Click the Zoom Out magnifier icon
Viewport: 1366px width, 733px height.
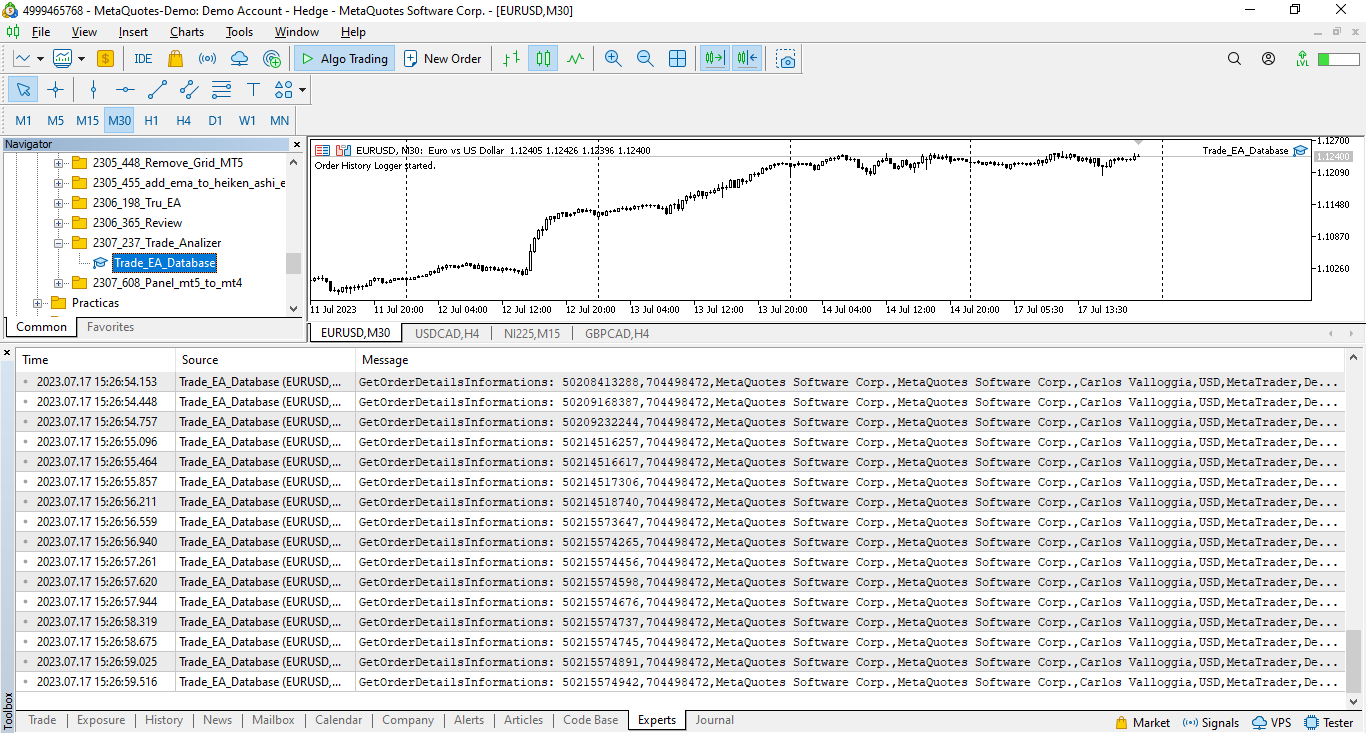tap(645, 59)
